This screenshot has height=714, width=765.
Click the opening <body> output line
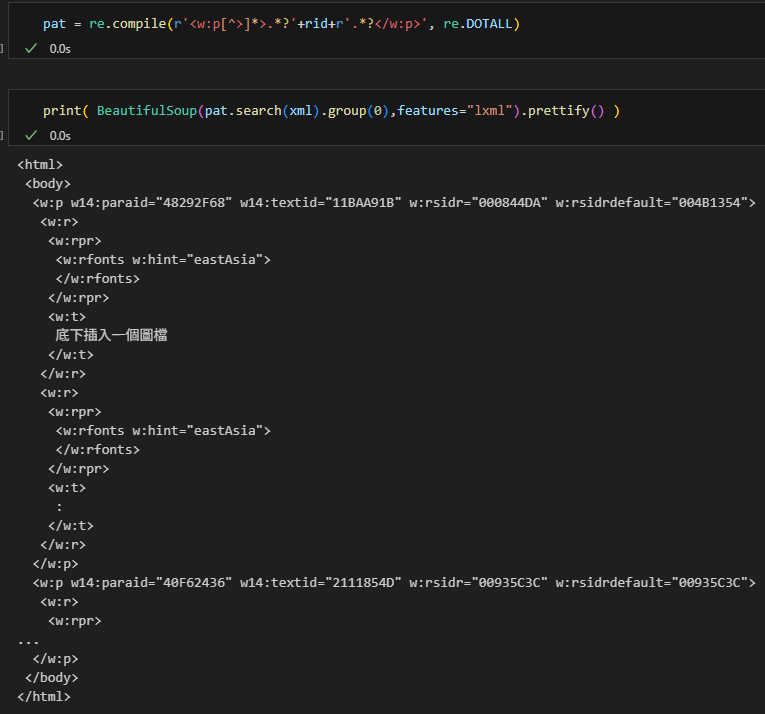[48, 184]
